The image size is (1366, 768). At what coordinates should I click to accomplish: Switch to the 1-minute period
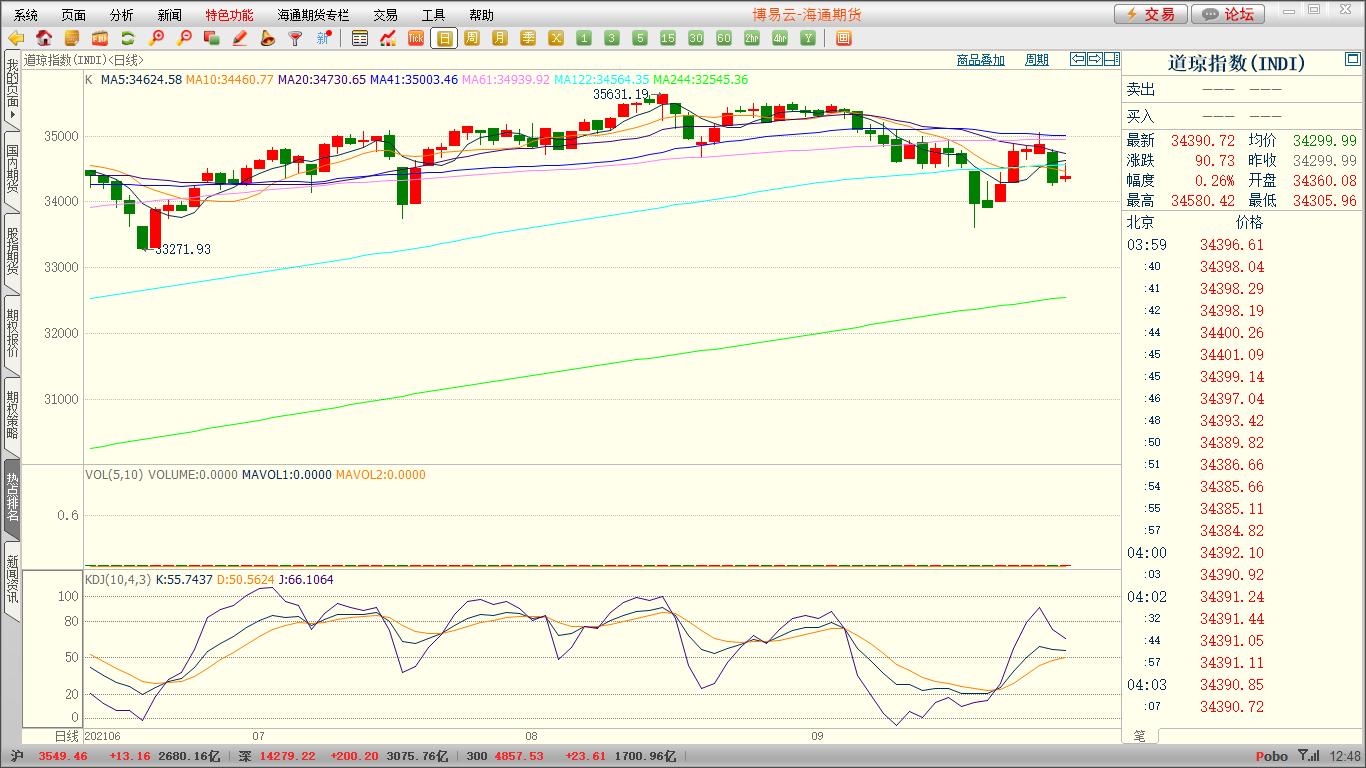pyautogui.click(x=584, y=38)
